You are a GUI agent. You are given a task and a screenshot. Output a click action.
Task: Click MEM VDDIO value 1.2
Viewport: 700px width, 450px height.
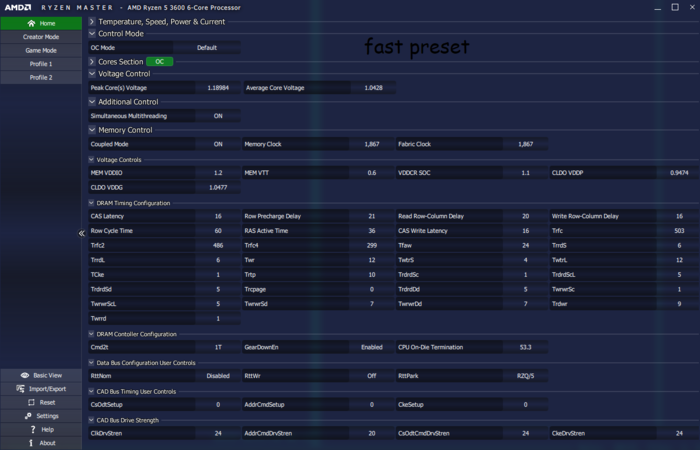coord(218,173)
